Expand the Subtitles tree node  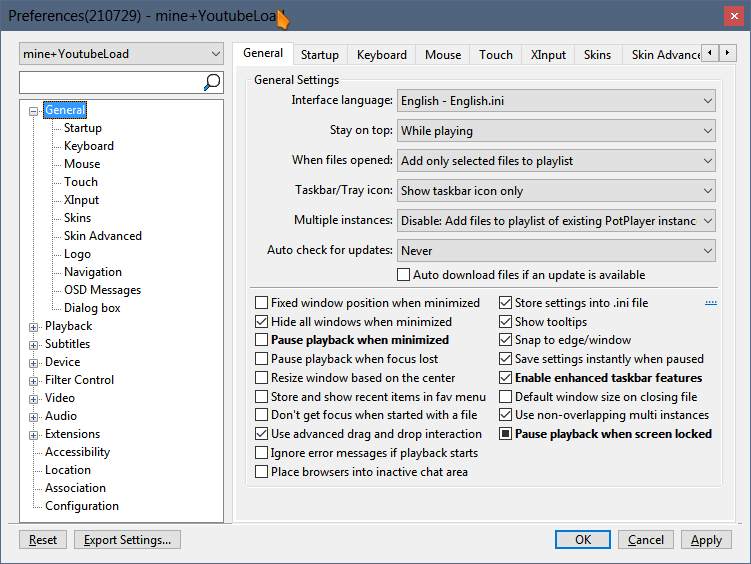tap(35, 344)
